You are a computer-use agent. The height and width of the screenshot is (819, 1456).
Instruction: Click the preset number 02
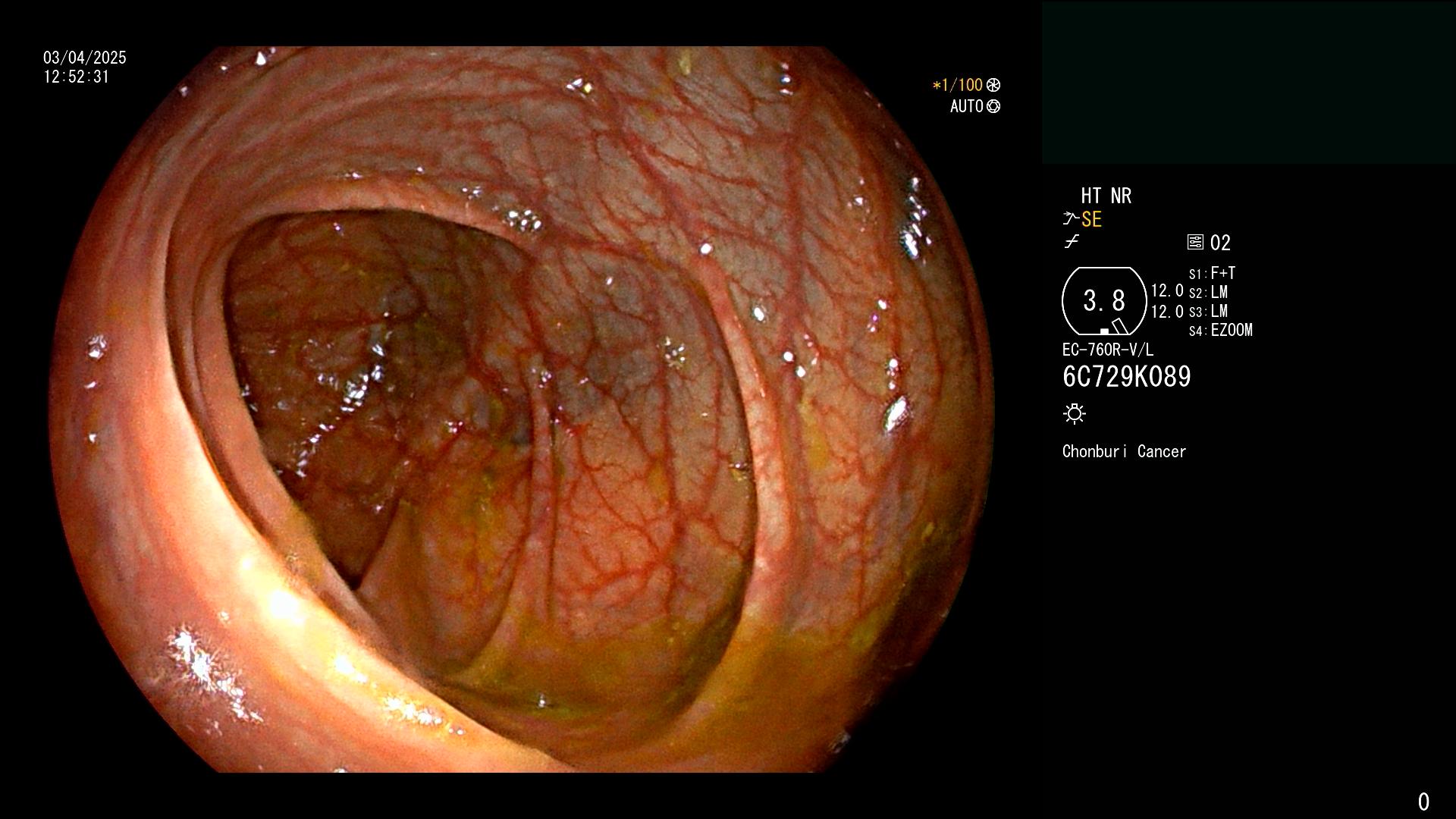click(1220, 243)
